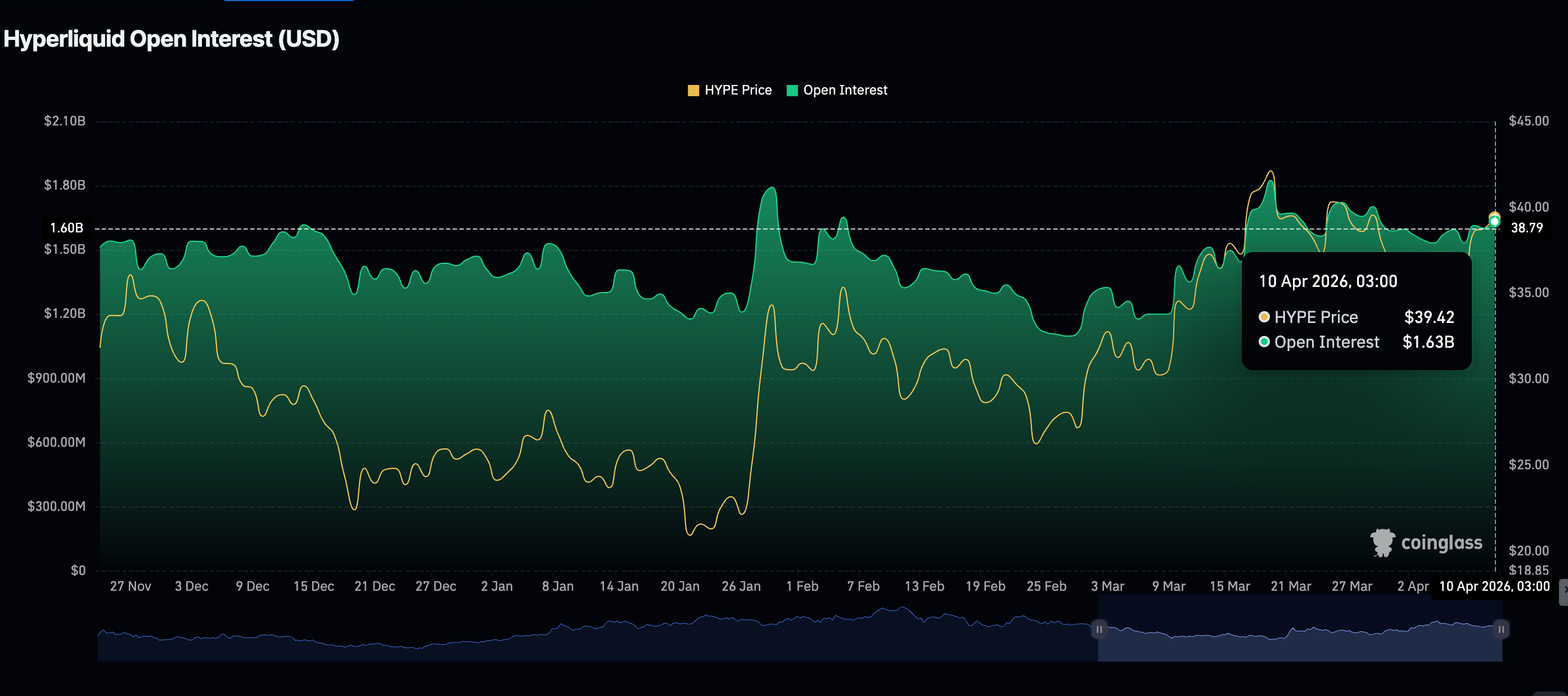Screen dimensions: 1568x696
Task: Click the 38.79 price crosshair label
Action: tap(1526, 228)
